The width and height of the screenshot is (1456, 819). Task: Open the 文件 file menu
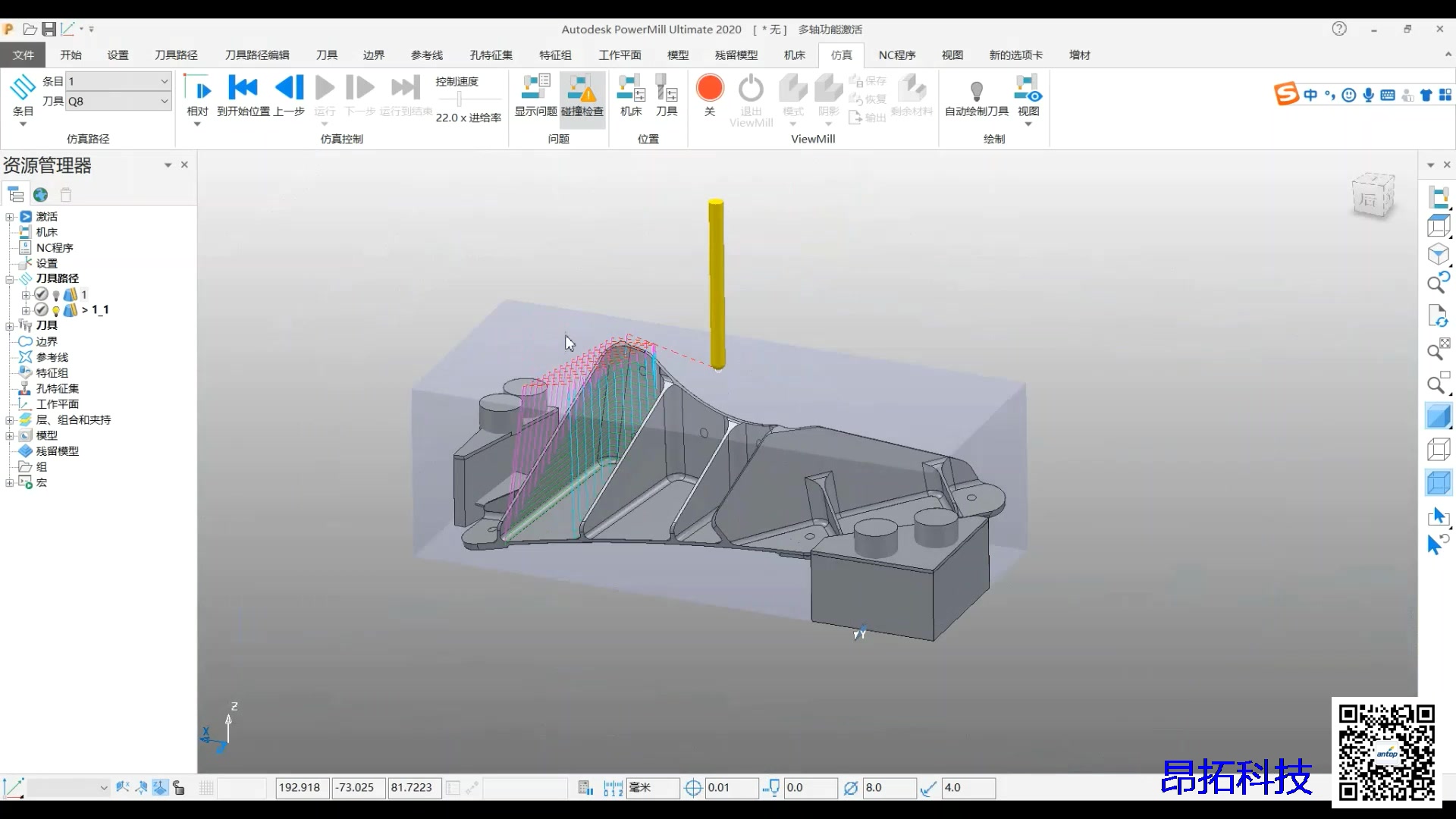tap(24, 55)
